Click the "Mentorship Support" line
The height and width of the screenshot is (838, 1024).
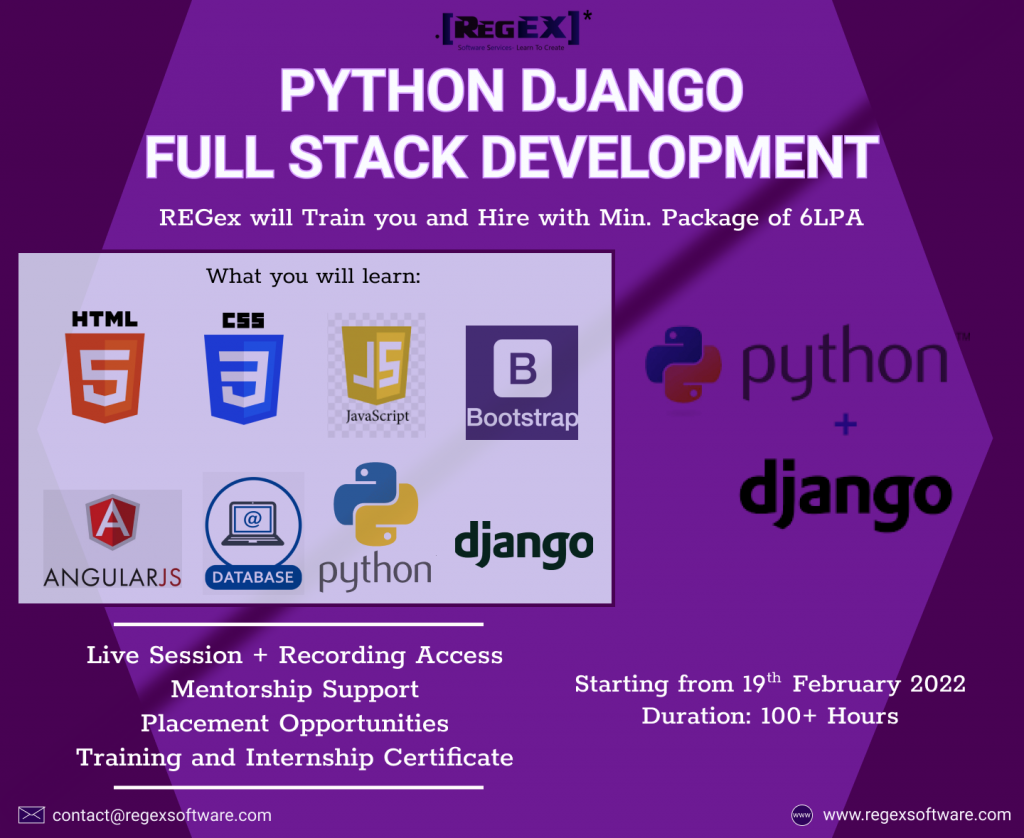pos(295,690)
